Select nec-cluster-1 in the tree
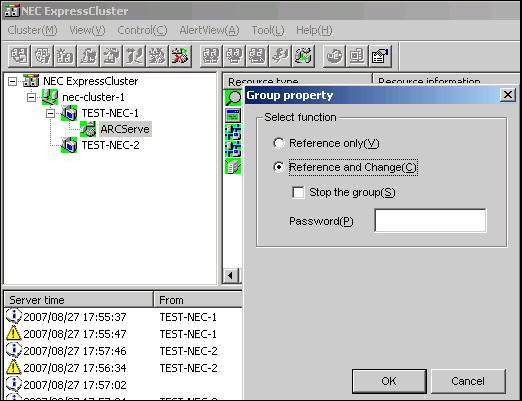The height and width of the screenshot is (401, 522). click(x=93, y=97)
